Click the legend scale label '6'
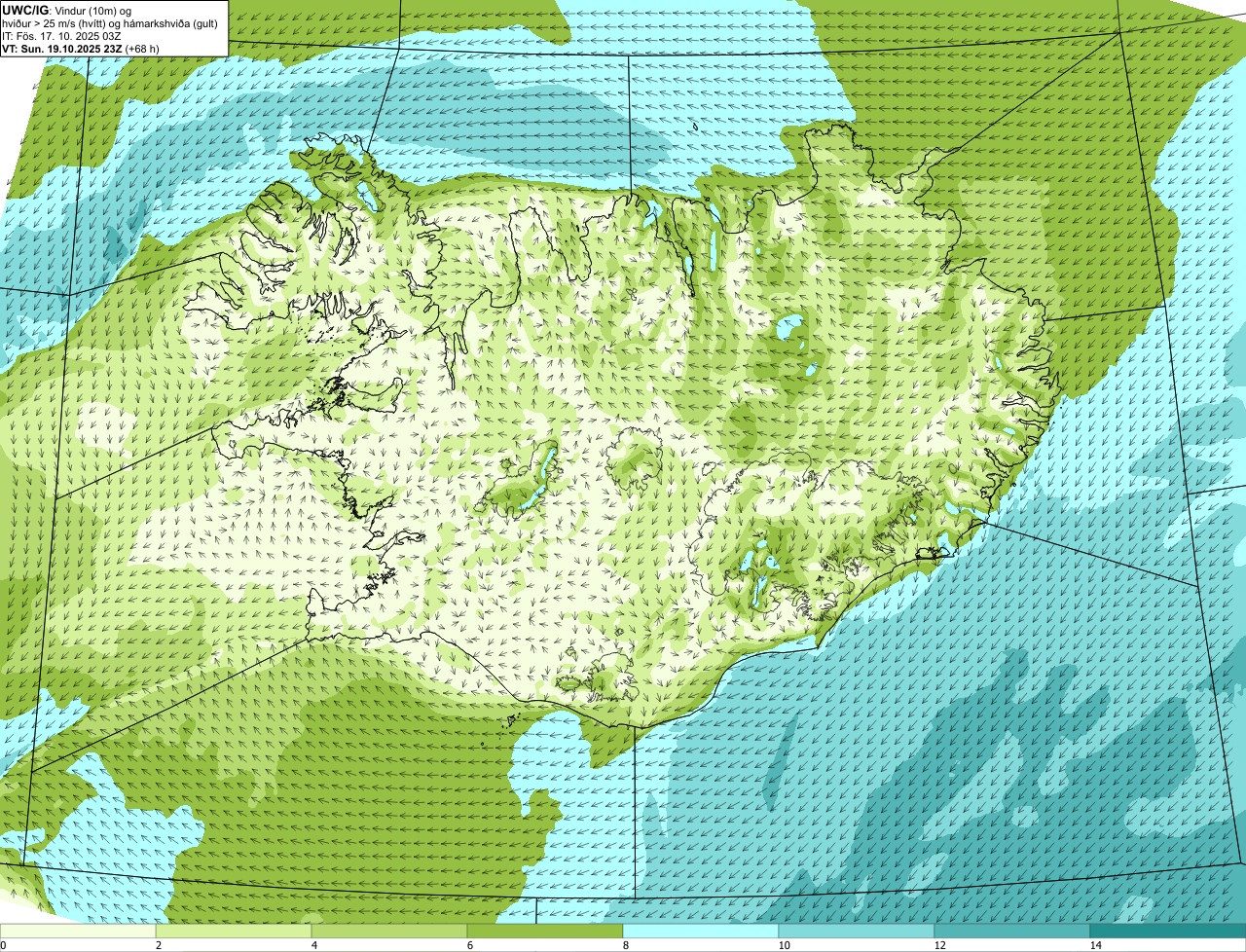 (x=469, y=945)
